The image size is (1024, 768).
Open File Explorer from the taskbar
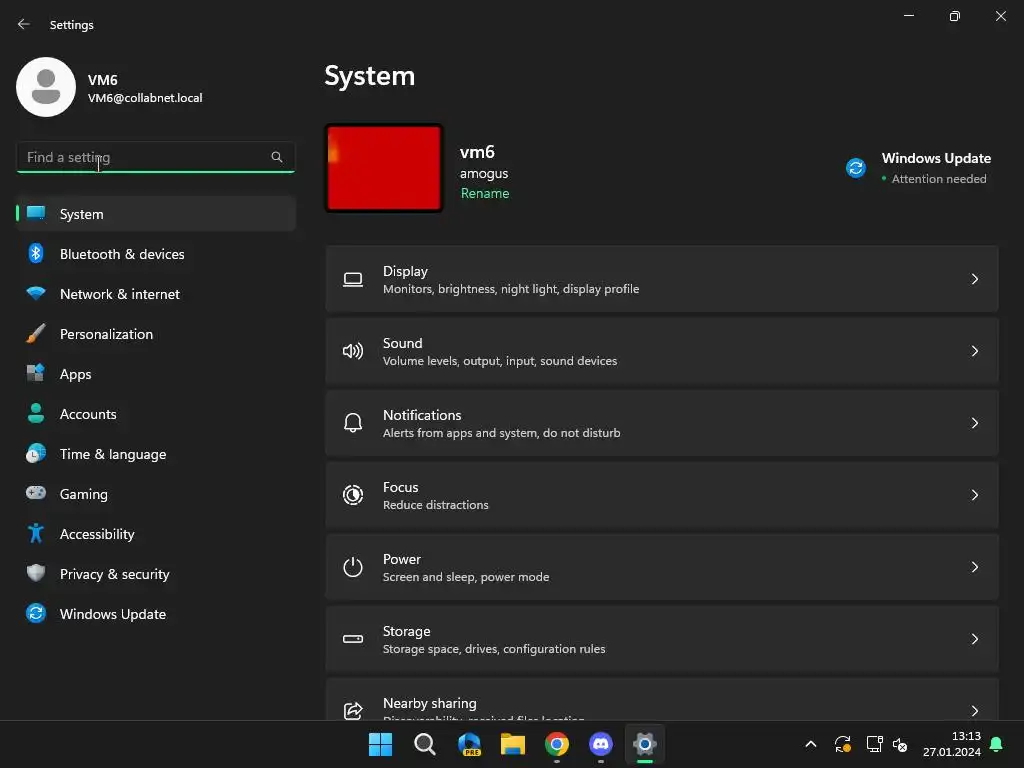click(x=513, y=744)
